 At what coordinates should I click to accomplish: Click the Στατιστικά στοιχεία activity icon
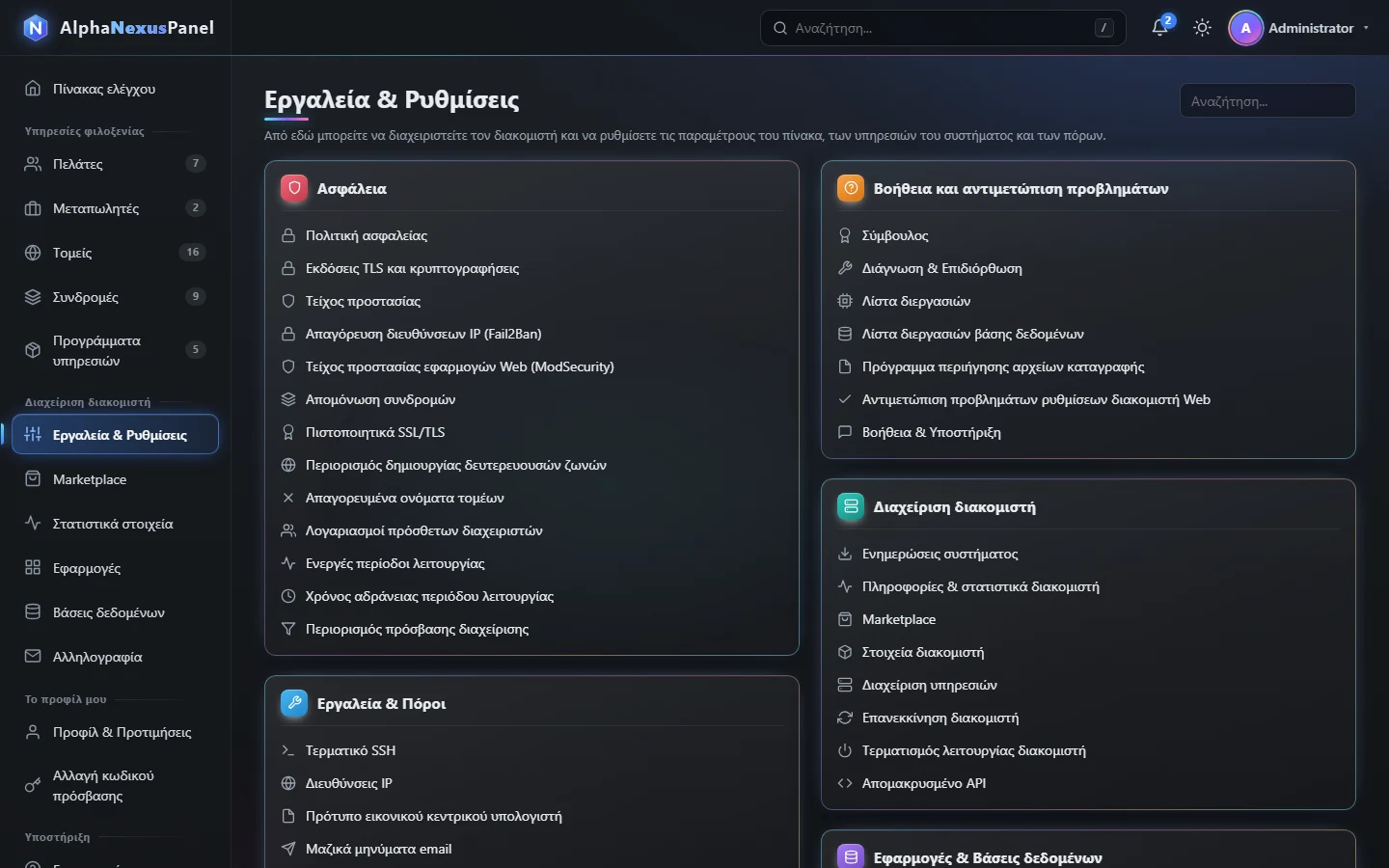[33, 524]
